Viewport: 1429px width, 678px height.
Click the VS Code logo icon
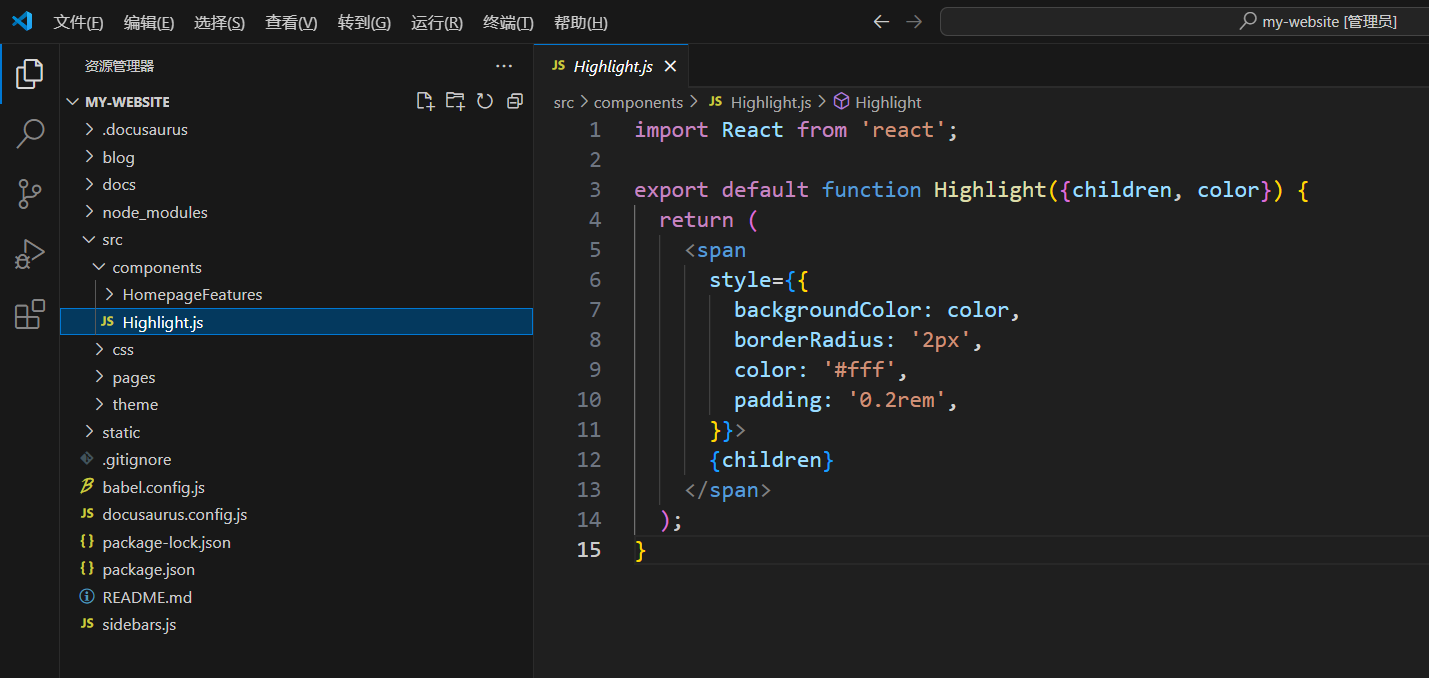tap(22, 21)
